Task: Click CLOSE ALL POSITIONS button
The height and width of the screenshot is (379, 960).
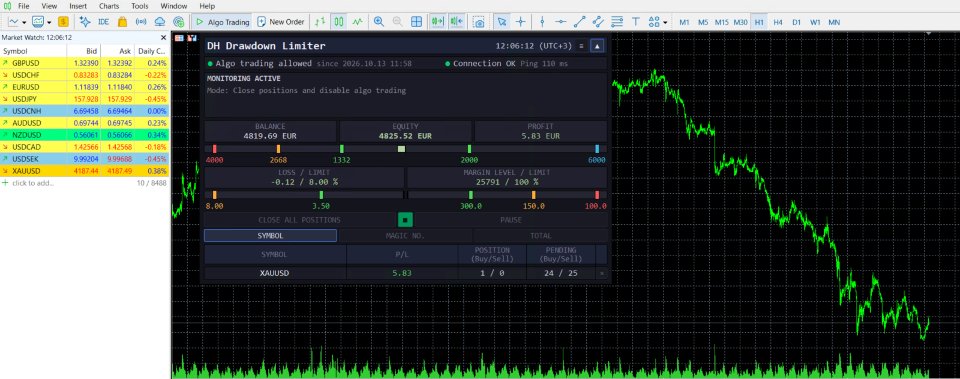Action: [299, 220]
